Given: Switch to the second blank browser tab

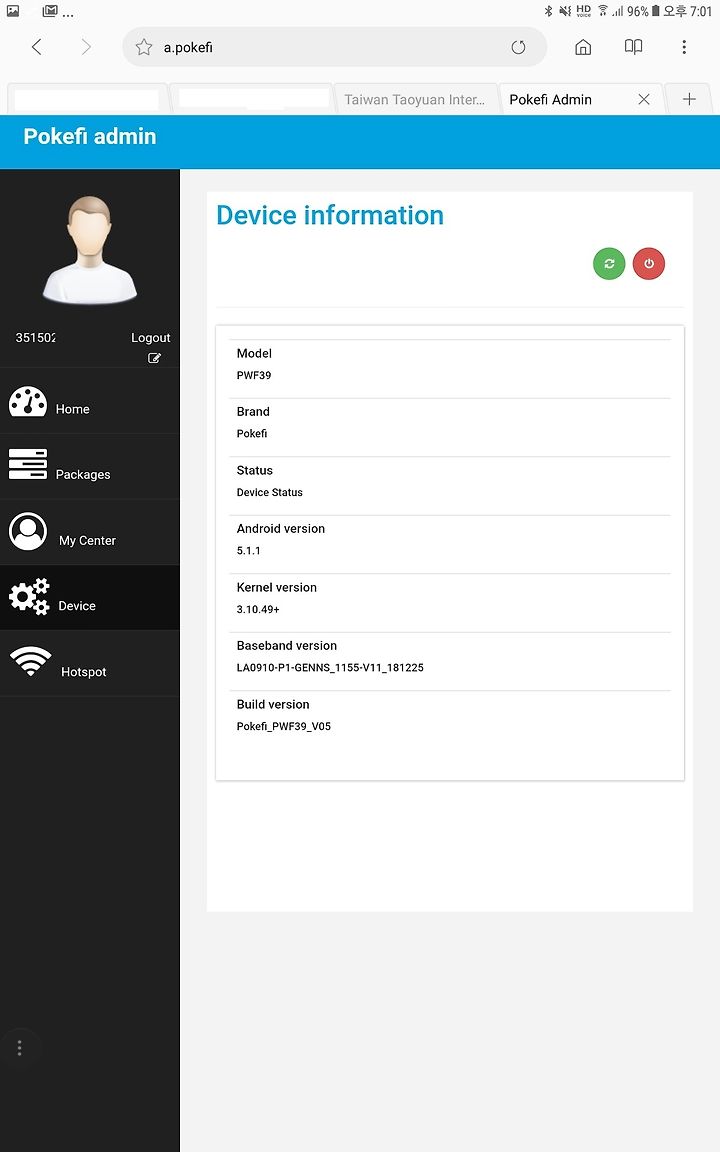Looking at the screenshot, I should coord(252,99).
